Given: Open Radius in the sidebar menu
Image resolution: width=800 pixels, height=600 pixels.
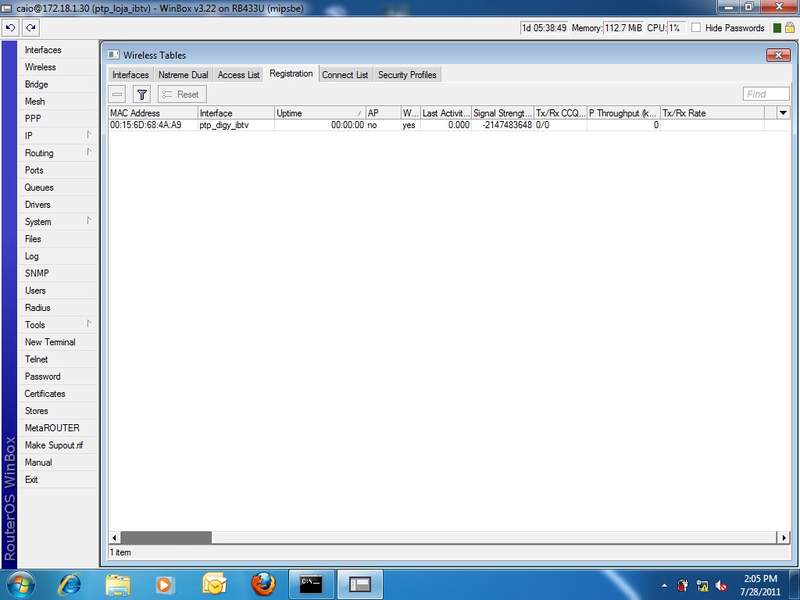Looking at the screenshot, I should [38, 308].
